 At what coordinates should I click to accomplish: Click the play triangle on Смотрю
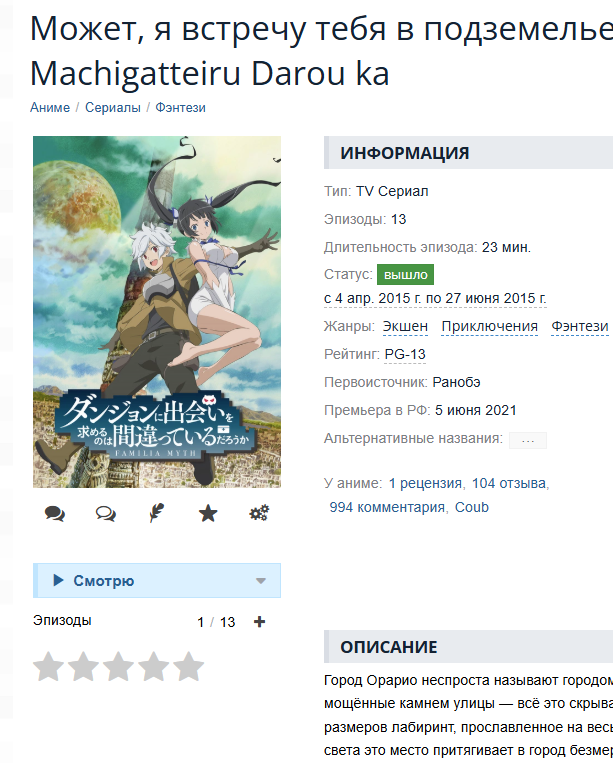58,580
